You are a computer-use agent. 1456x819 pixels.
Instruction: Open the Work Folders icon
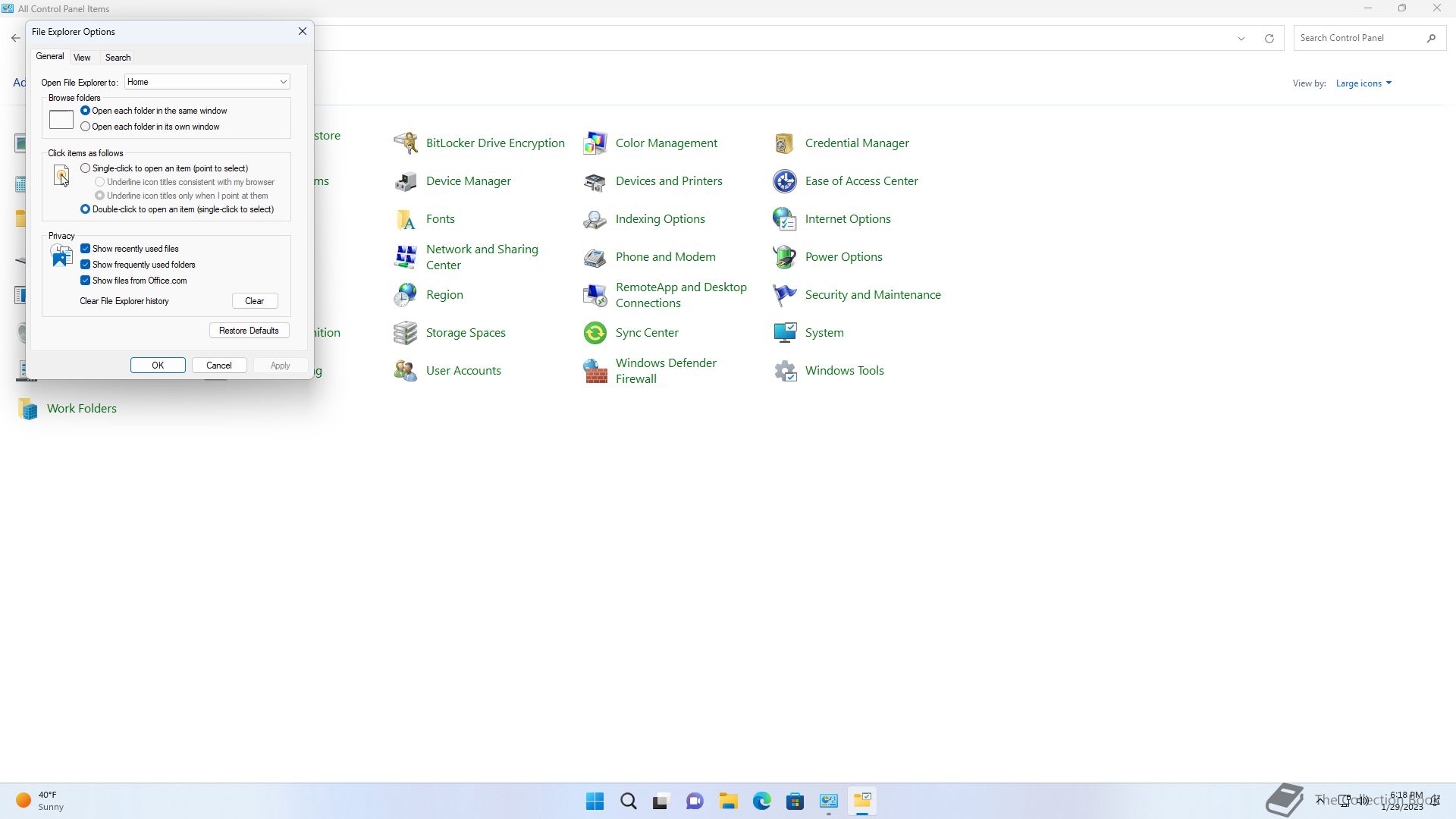coord(28,408)
